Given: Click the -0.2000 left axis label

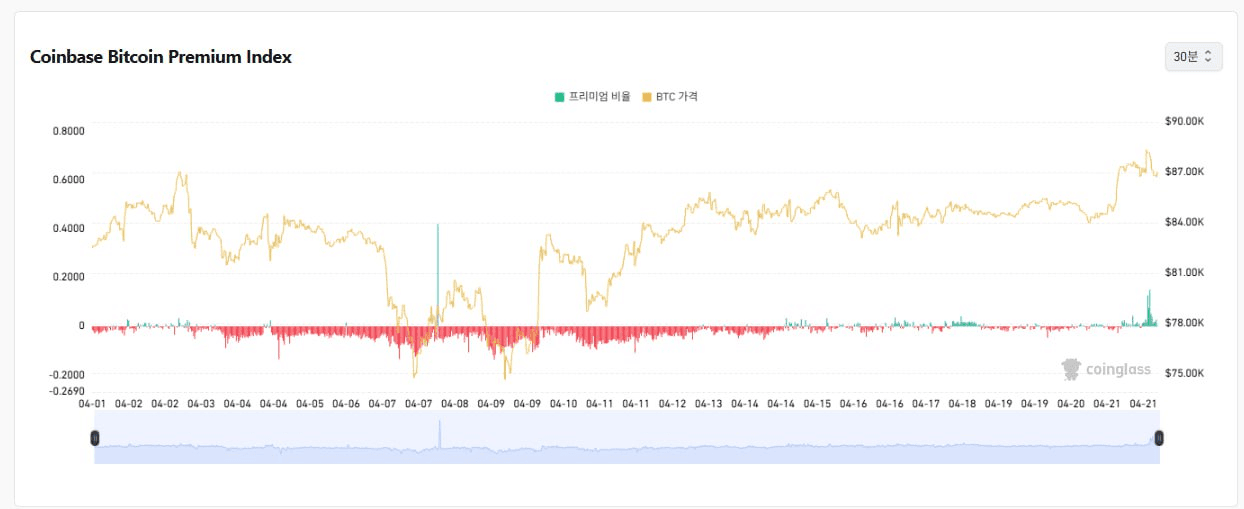Looking at the screenshot, I should click(67, 374).
